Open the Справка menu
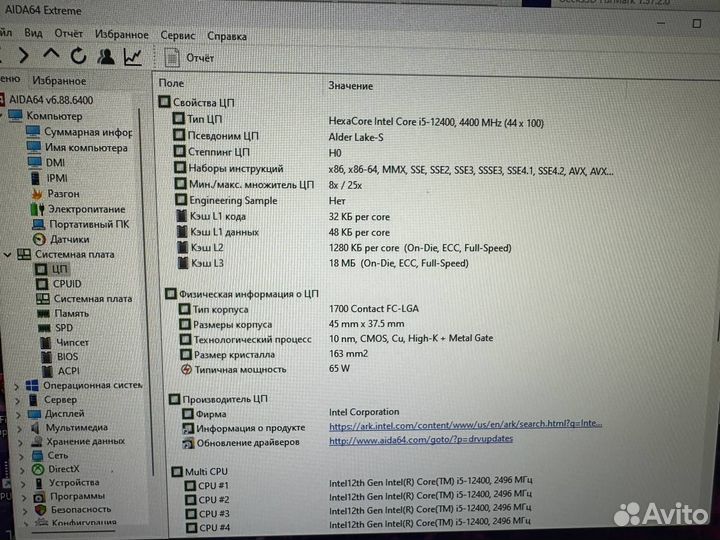The height and width of the screenshot is (540, 720). point(227,36)
